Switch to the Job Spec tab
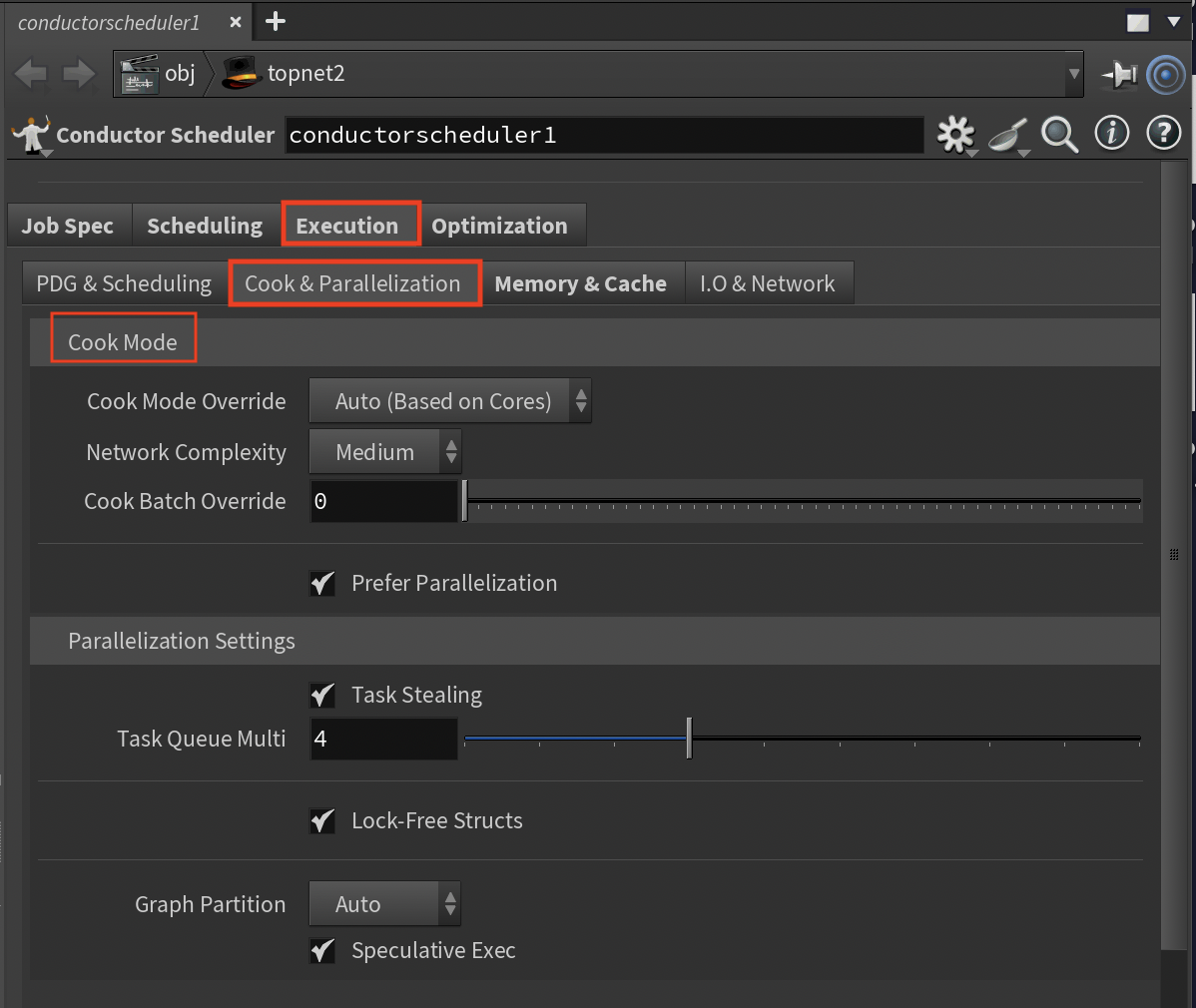This screenshot has height=1008, width=1196. pyautogui.click(x=69, y=226)
